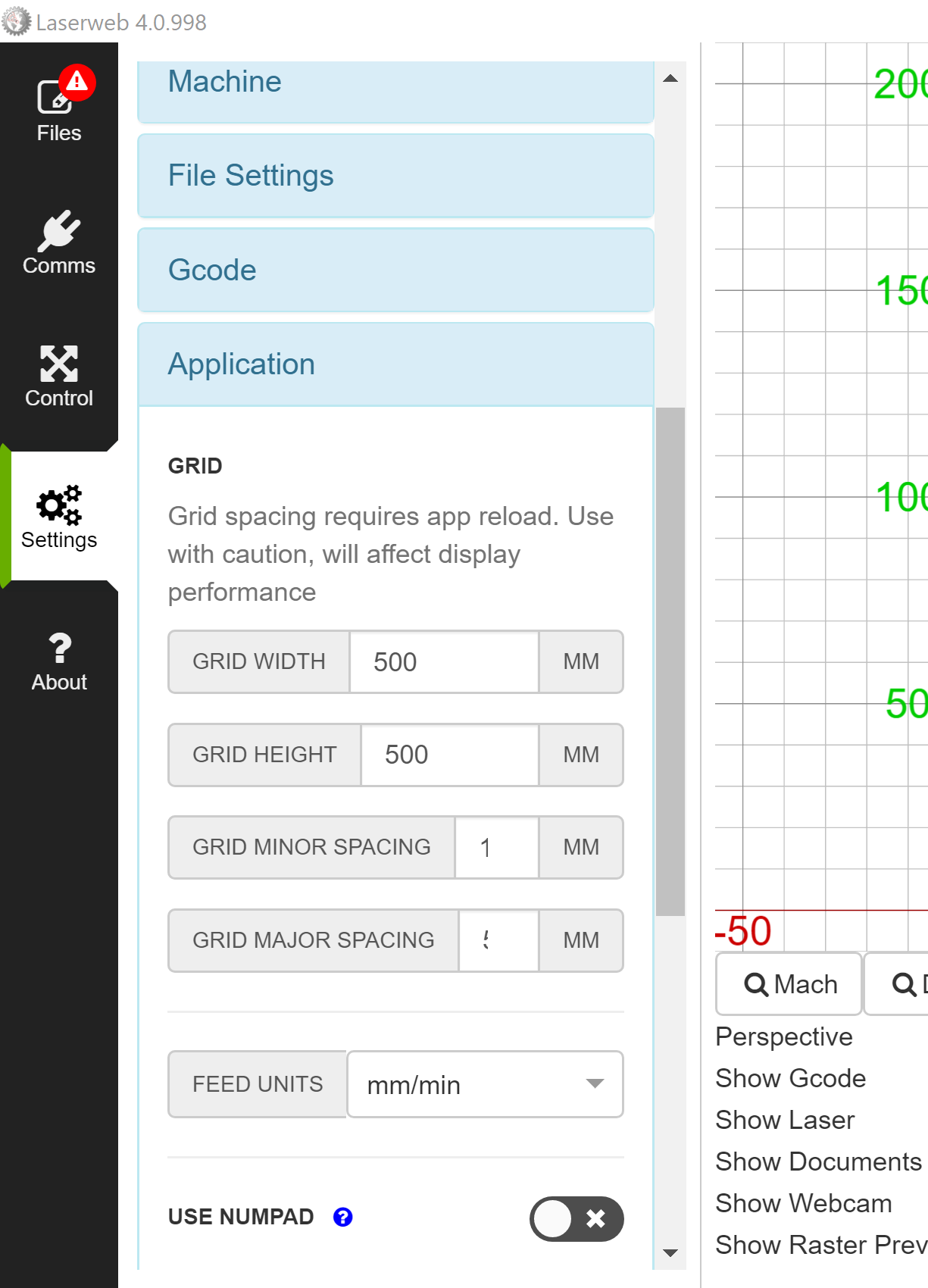Image resolution: width=928 pixels, height=1288 pixels.
Task: Click the magnifier icon on Mach button
Action: (x=756, y=985)
